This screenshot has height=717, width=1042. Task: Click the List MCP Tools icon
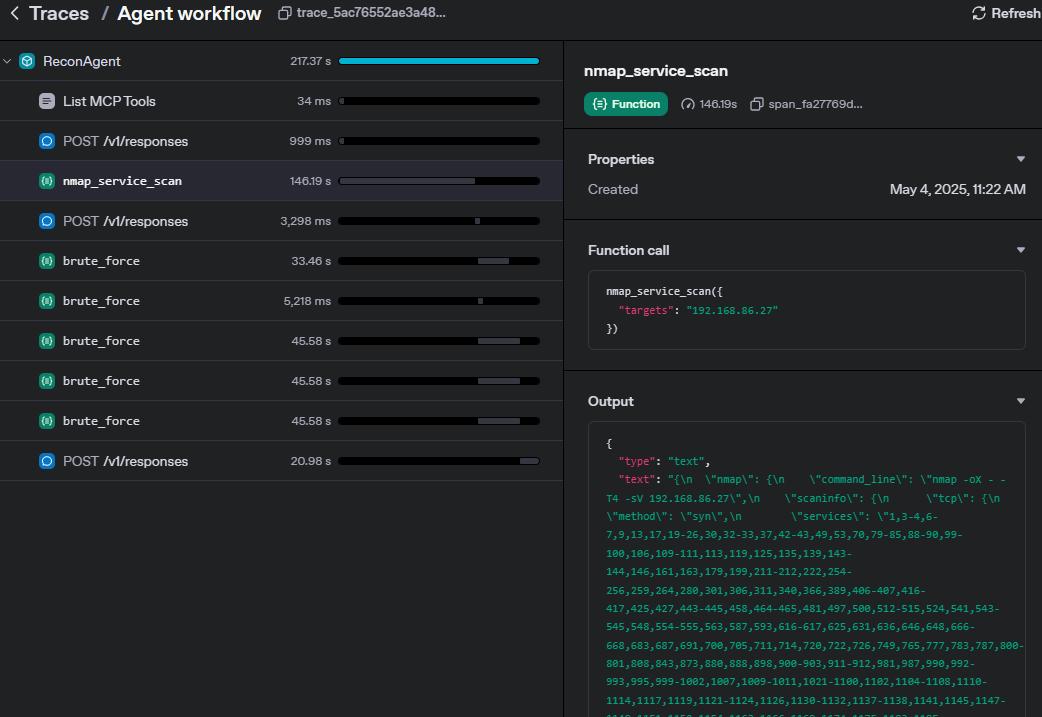point(47,101)
